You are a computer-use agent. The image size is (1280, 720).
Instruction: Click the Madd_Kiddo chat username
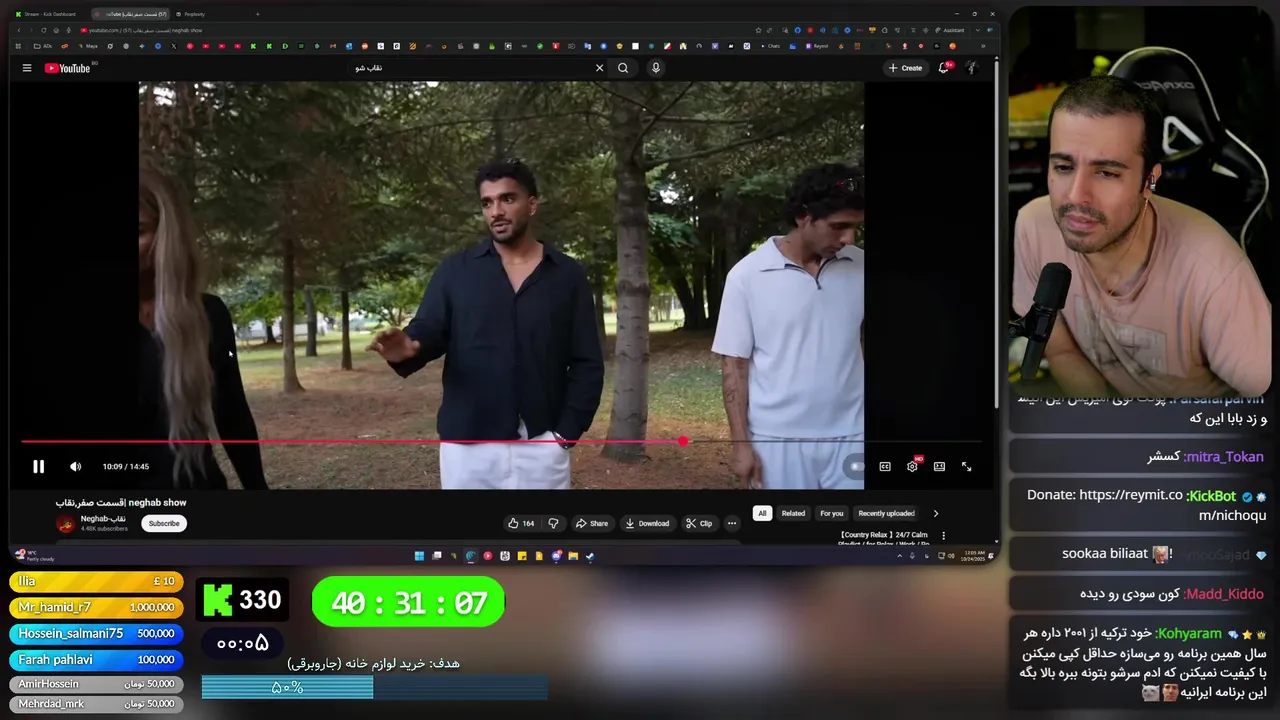(x=1225, y=594)
